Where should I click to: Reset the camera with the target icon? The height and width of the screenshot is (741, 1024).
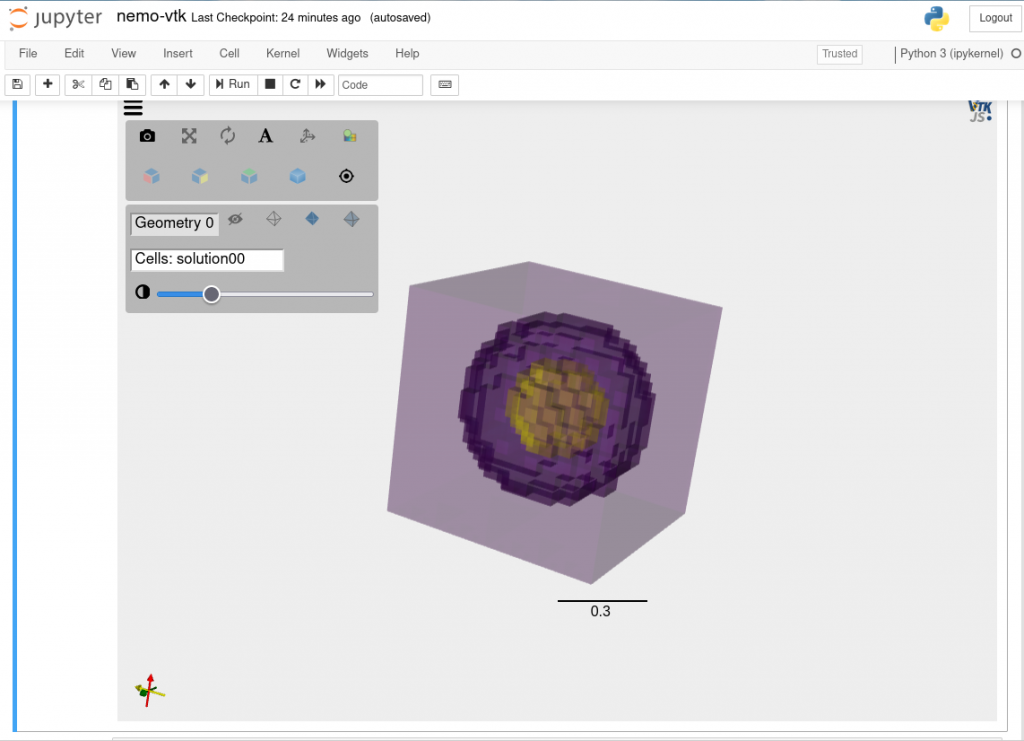[346, 176]
